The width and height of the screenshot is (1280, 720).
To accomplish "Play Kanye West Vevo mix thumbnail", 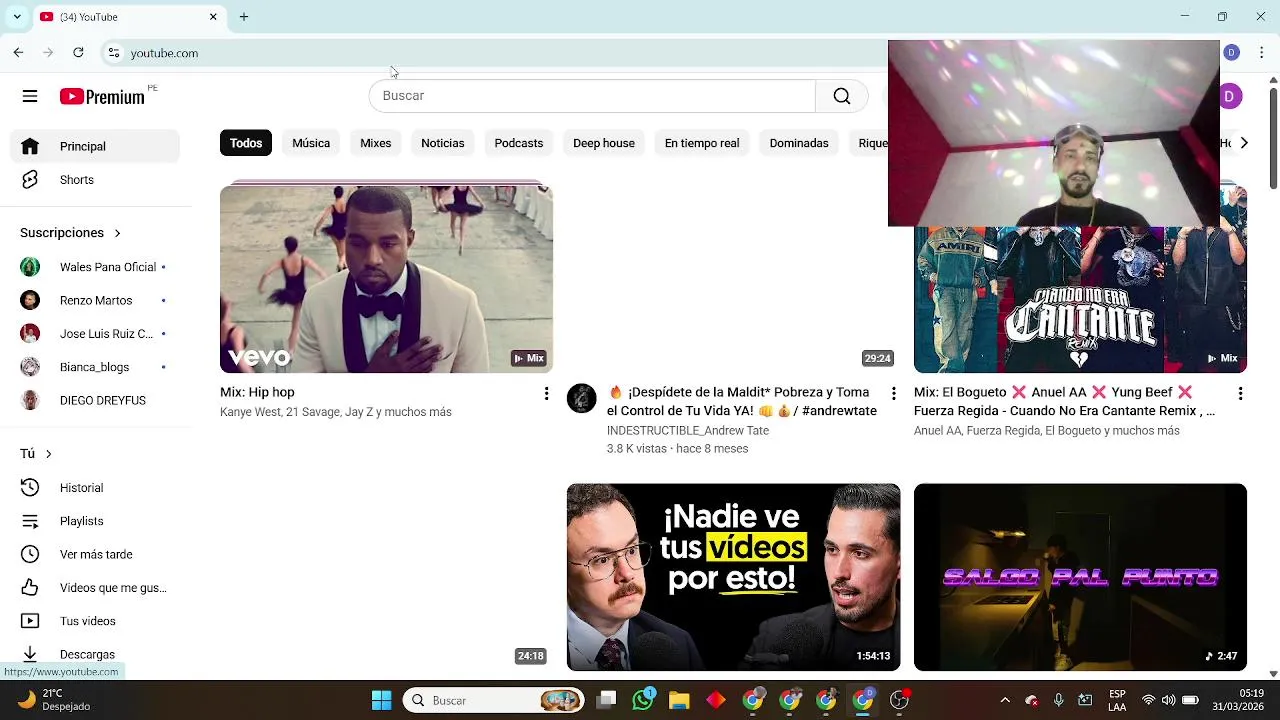I will [x=386, y=279].
